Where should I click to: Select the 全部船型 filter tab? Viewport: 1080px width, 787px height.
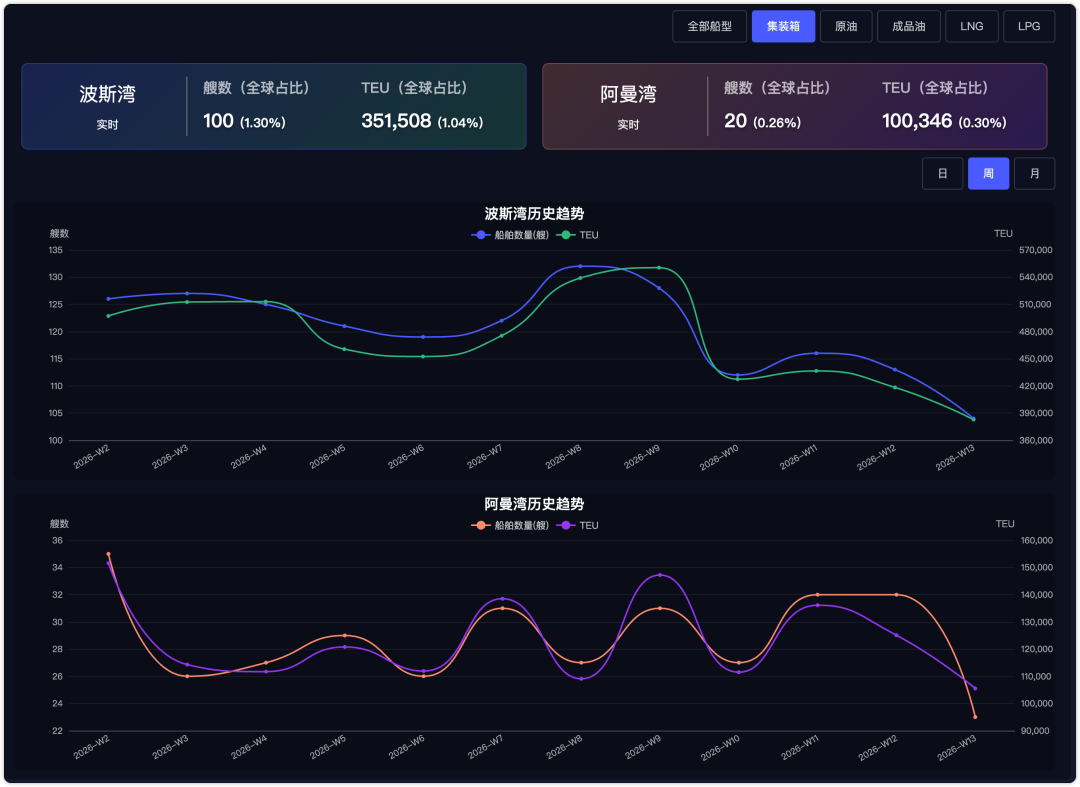point(710,26)
